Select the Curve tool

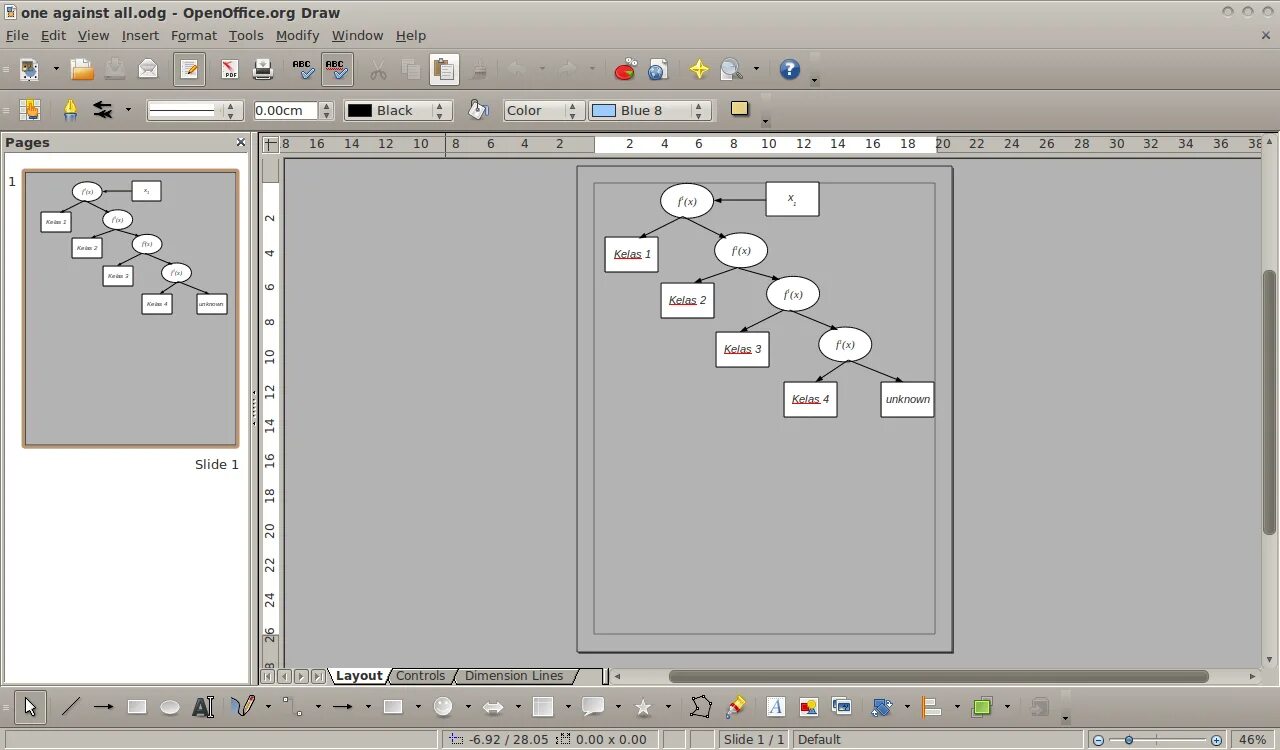click(x=243, y=707)
